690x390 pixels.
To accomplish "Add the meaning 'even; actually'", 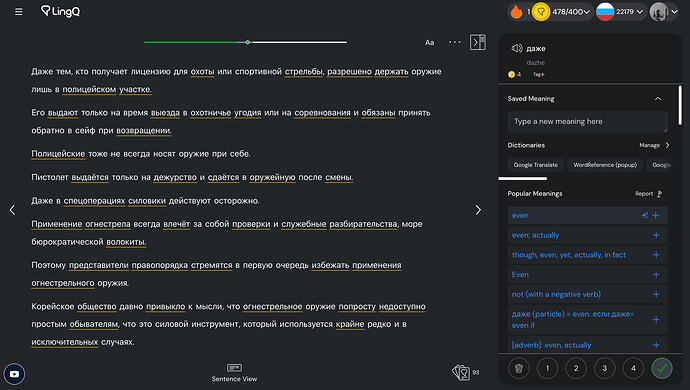I will tap(656, 235).
